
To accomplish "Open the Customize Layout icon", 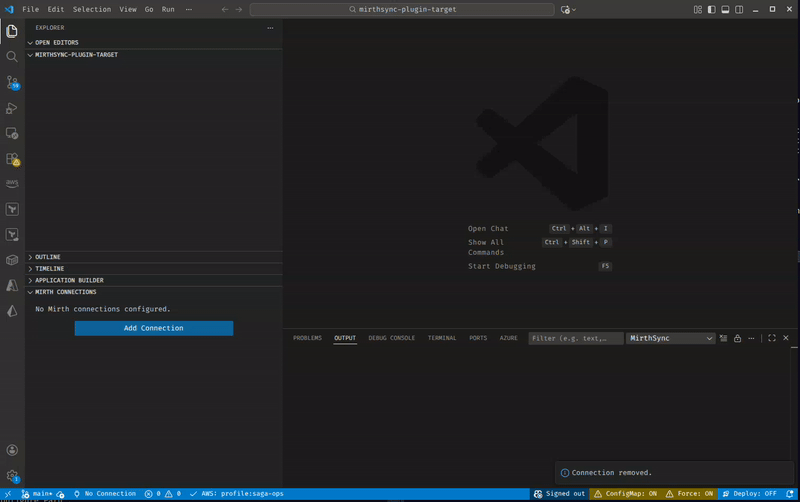I will tap(697, 9).
